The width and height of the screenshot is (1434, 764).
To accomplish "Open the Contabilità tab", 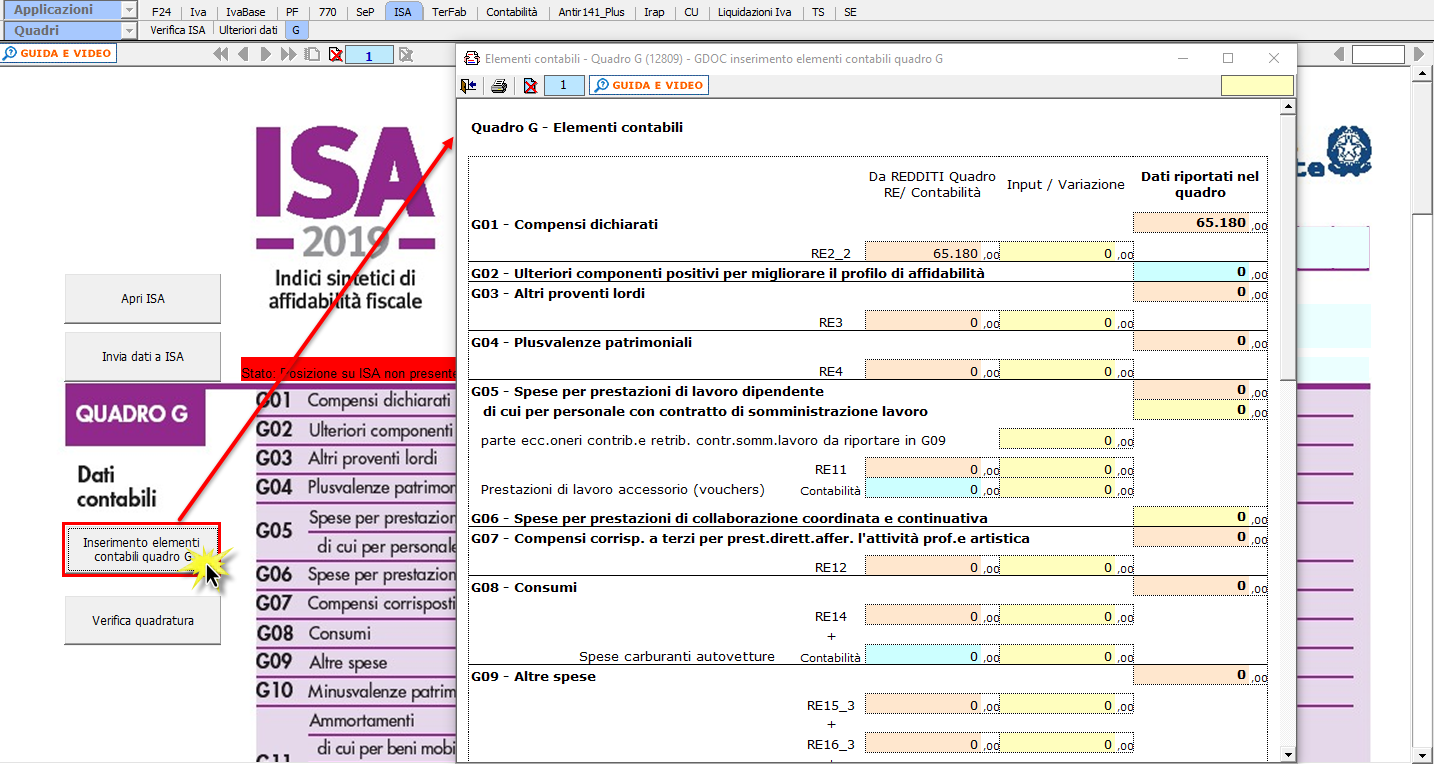I will click(x=511, y=12).
